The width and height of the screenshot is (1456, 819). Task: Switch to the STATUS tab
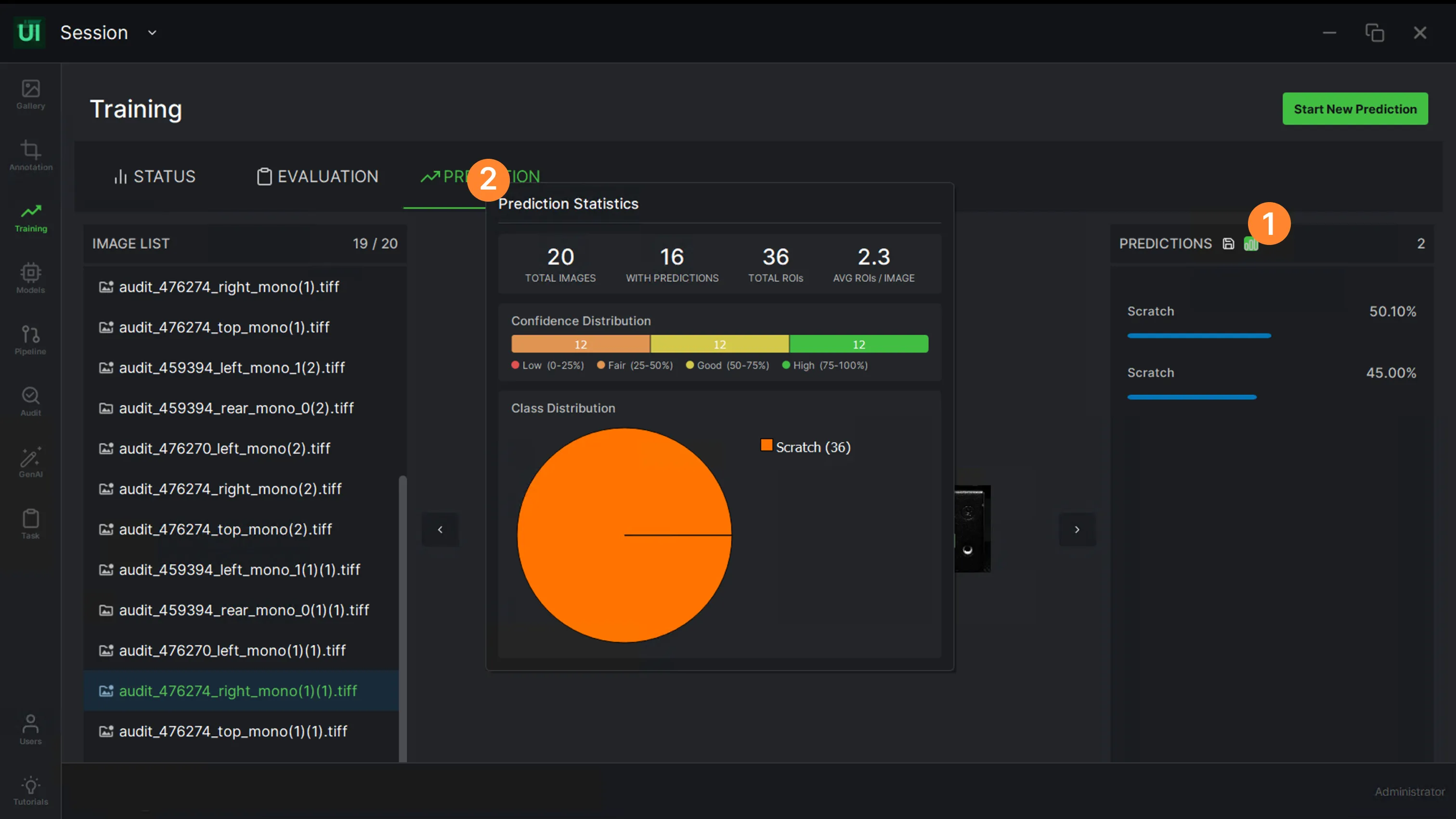[154, 177]
